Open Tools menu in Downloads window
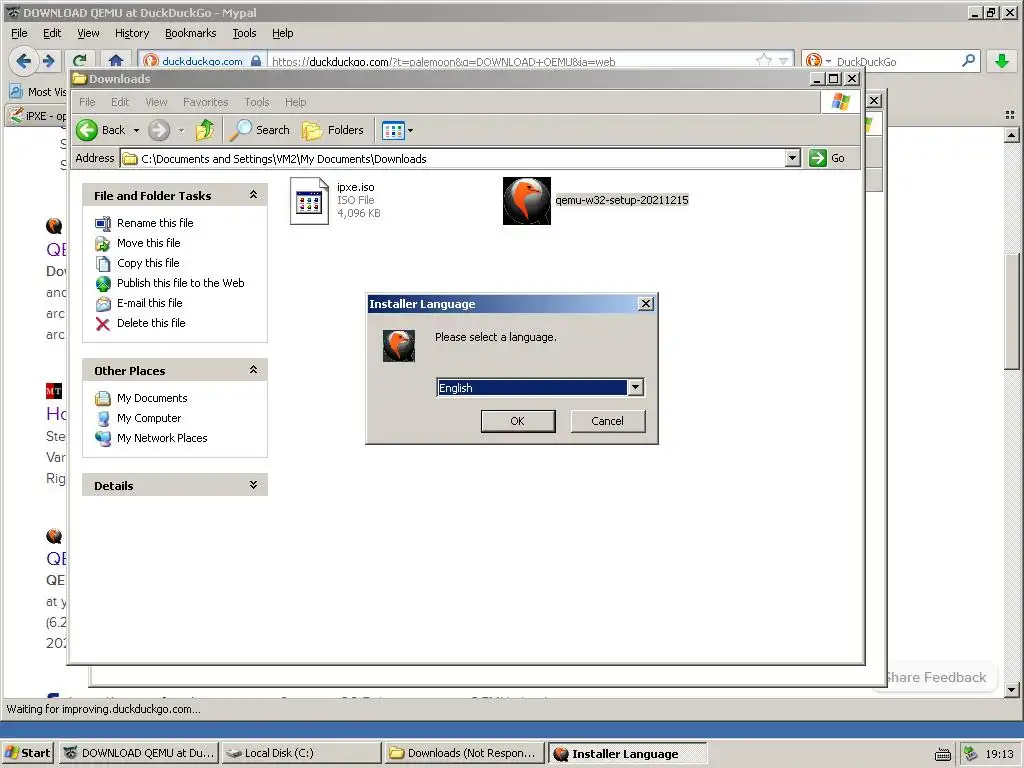Screen dimensions: 1024x768 (257, 102)
